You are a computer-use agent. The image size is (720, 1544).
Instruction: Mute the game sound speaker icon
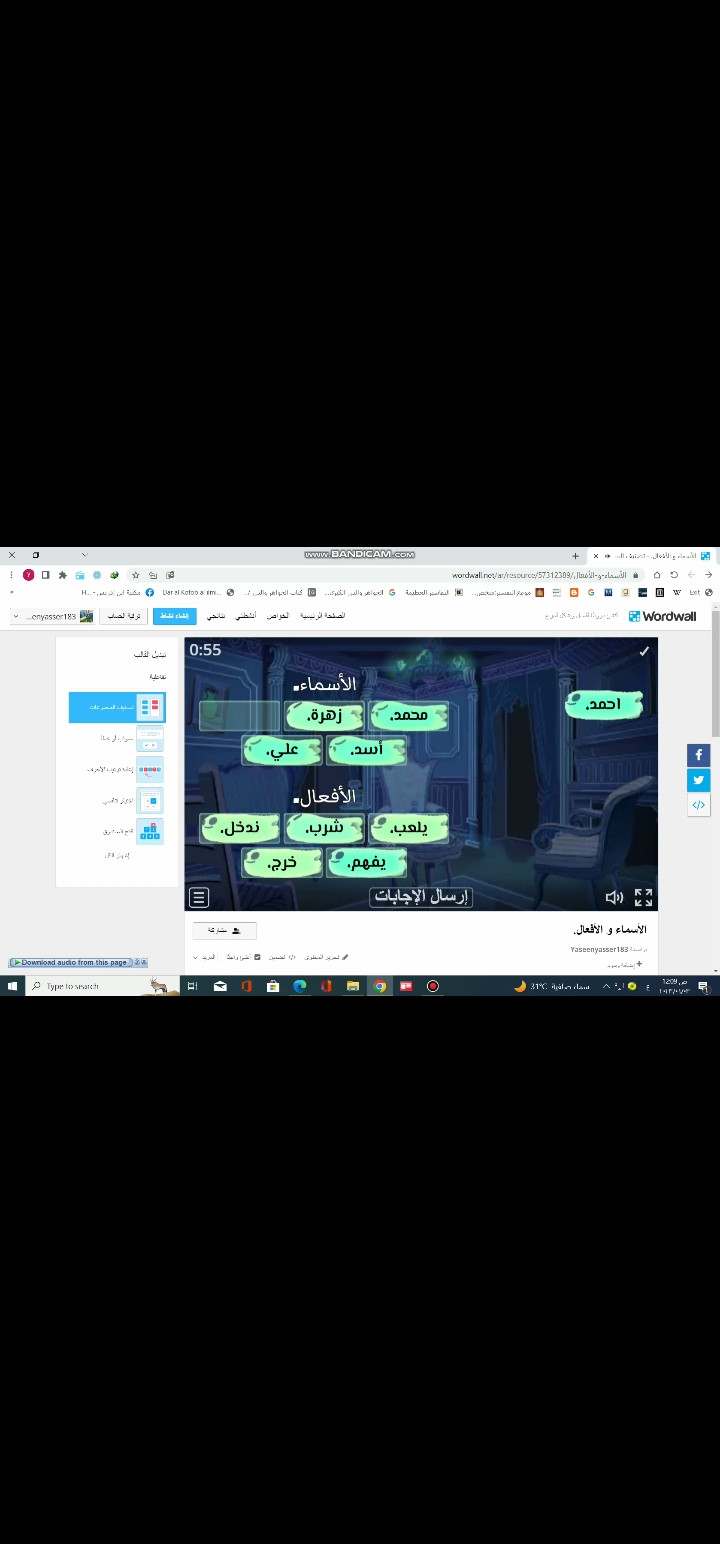614,897
